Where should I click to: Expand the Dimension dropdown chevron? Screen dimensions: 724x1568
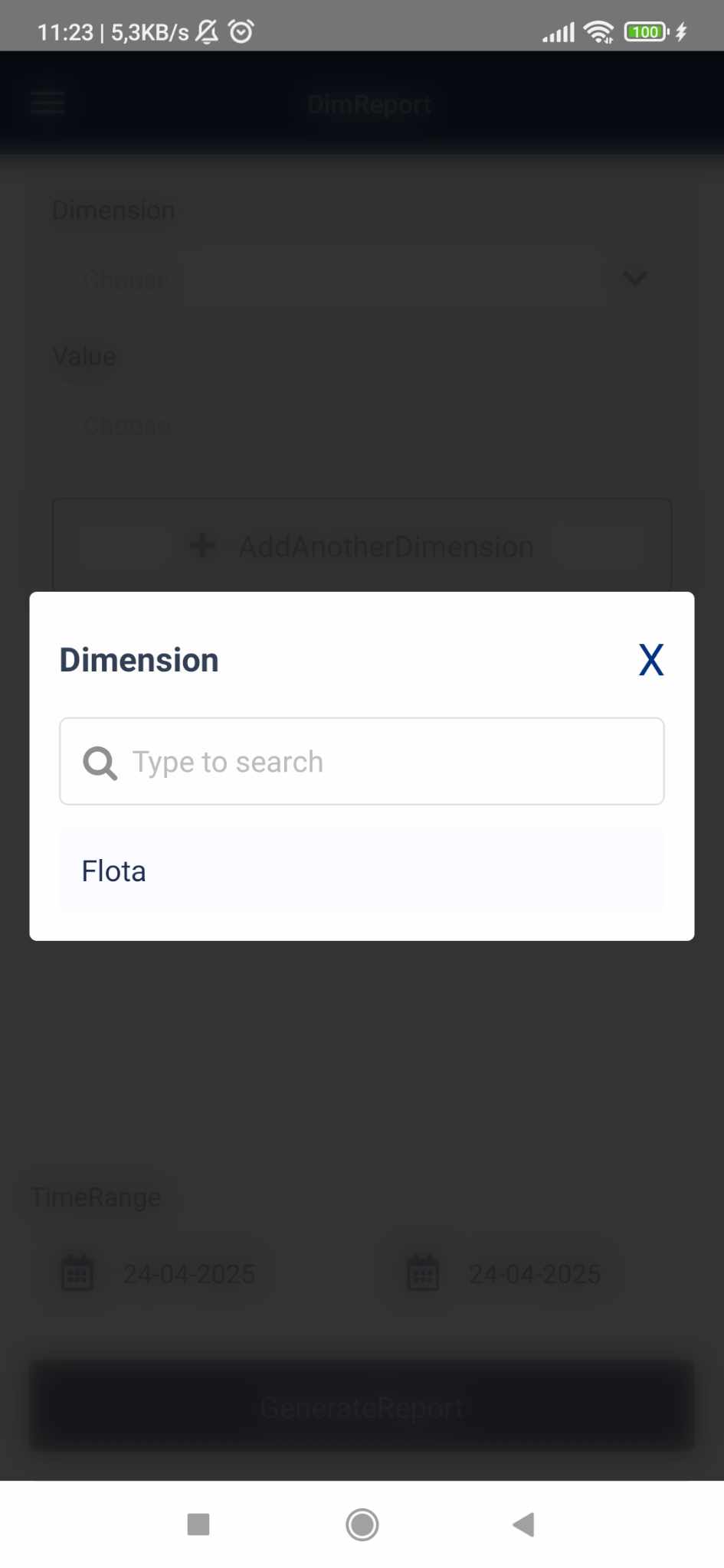click(634, 278)
